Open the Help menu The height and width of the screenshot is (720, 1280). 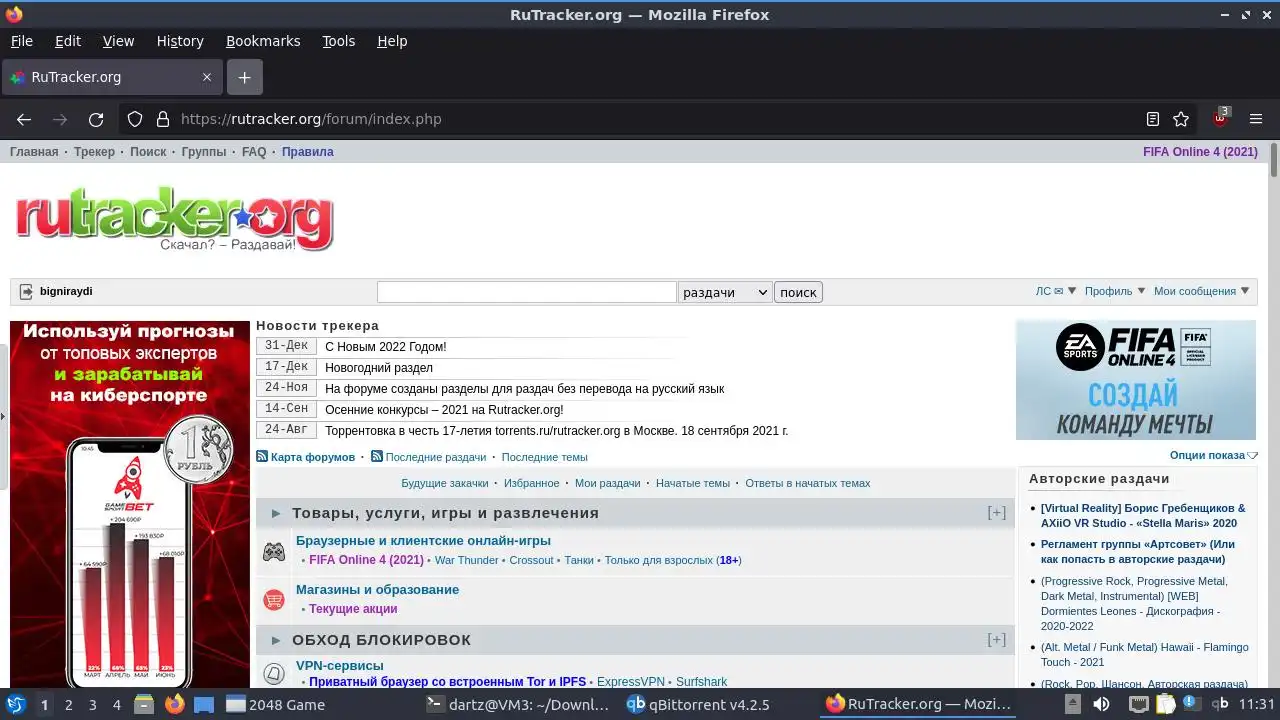click(x=392, y=41)
